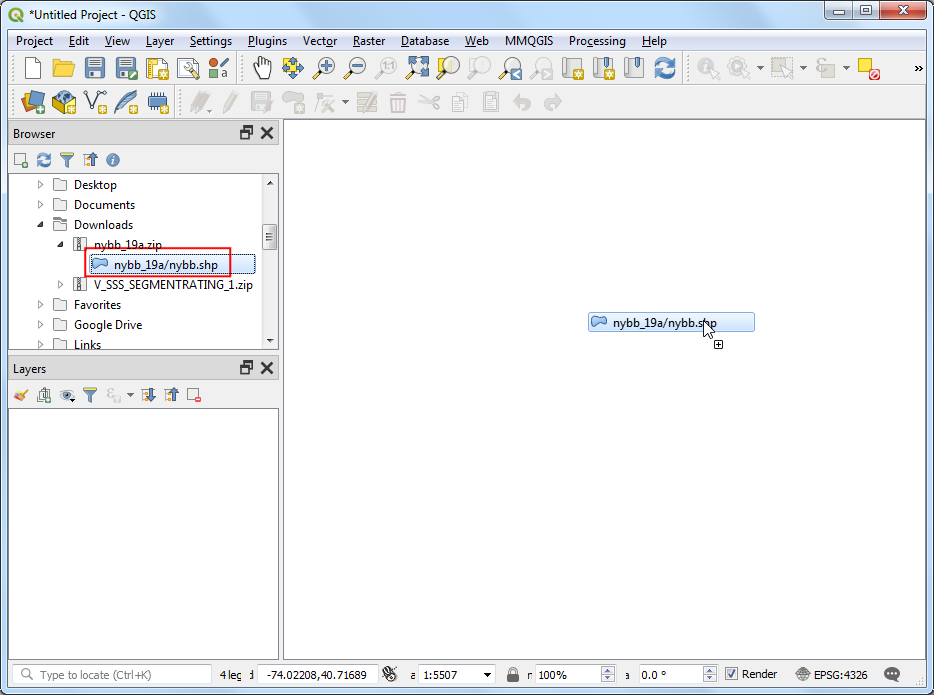This screenshot has height=695, width=934.
Task: Click the Zoom Full extent icon
Action: click(417, 68)
